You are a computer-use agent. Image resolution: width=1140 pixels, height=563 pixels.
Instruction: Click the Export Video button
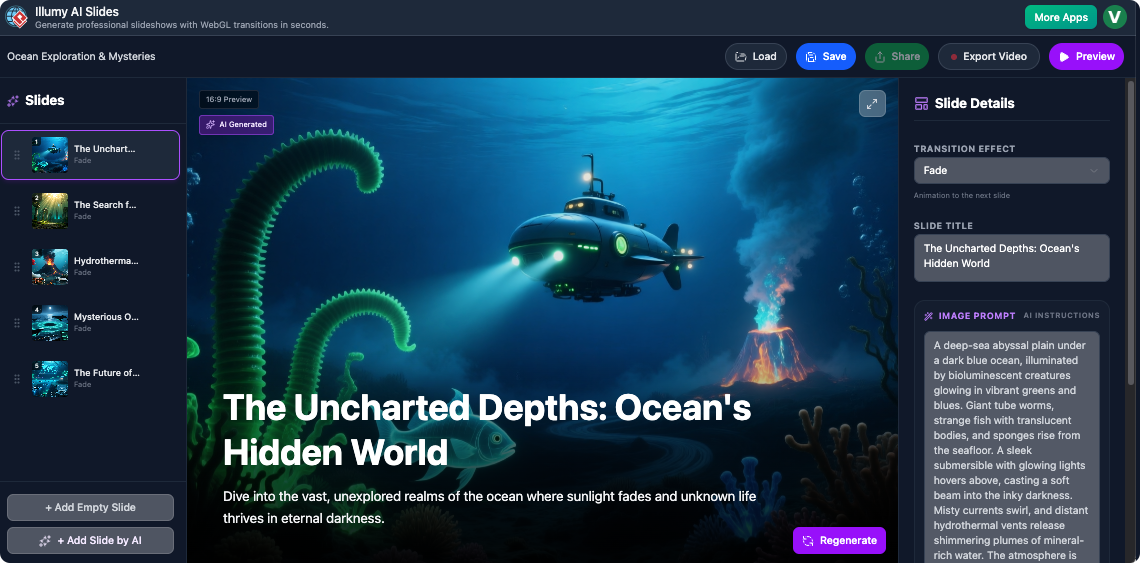coord(988,57)
